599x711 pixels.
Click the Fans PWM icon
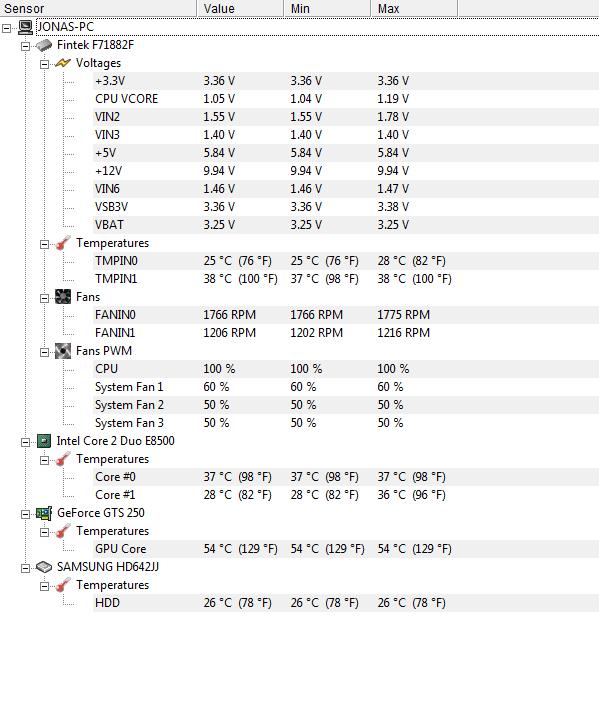click(63, 351)
